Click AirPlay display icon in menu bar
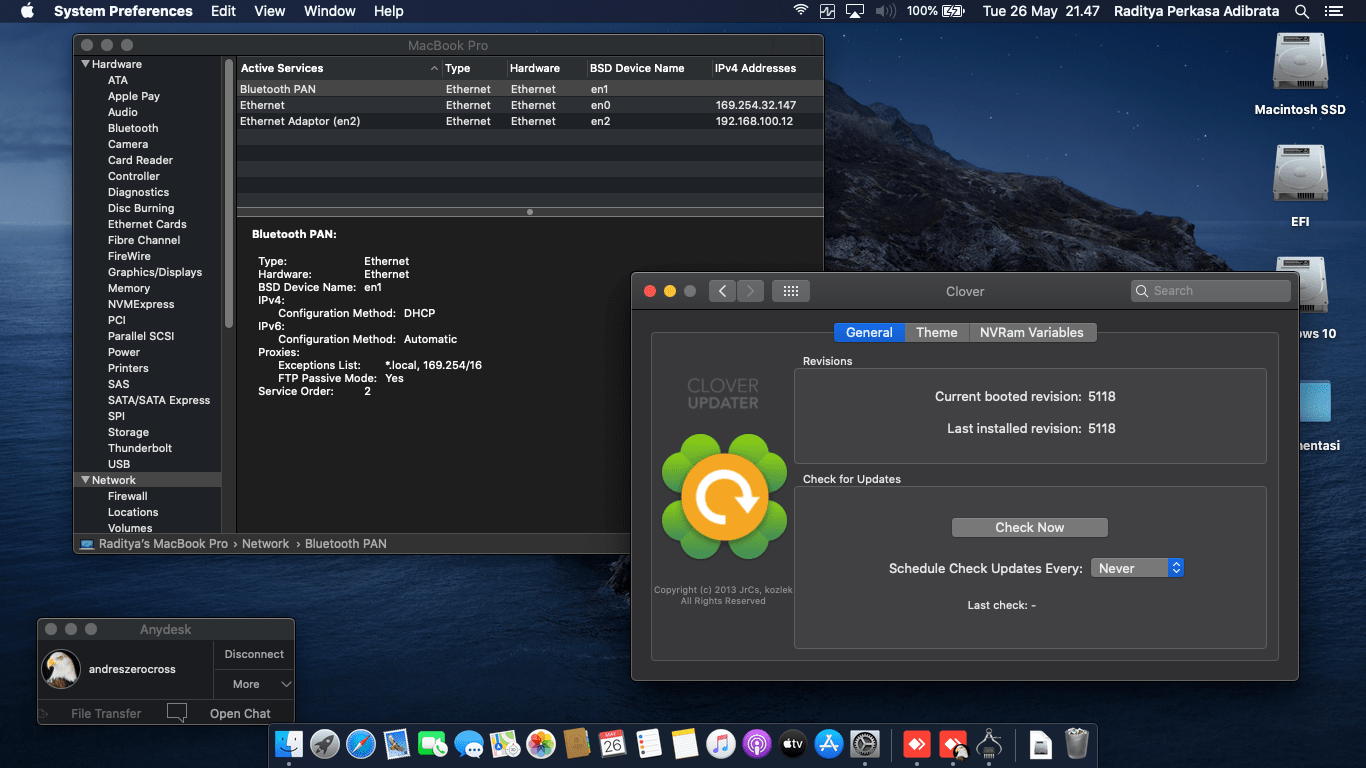Screen dimensions: 1366x768 click(855, 11)
